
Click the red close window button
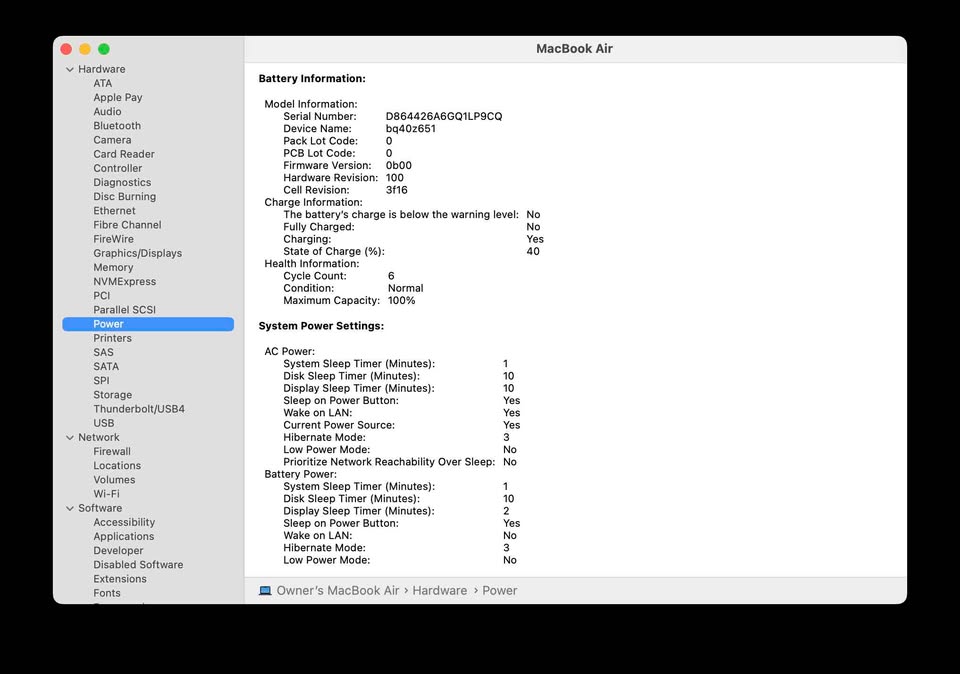66,49
